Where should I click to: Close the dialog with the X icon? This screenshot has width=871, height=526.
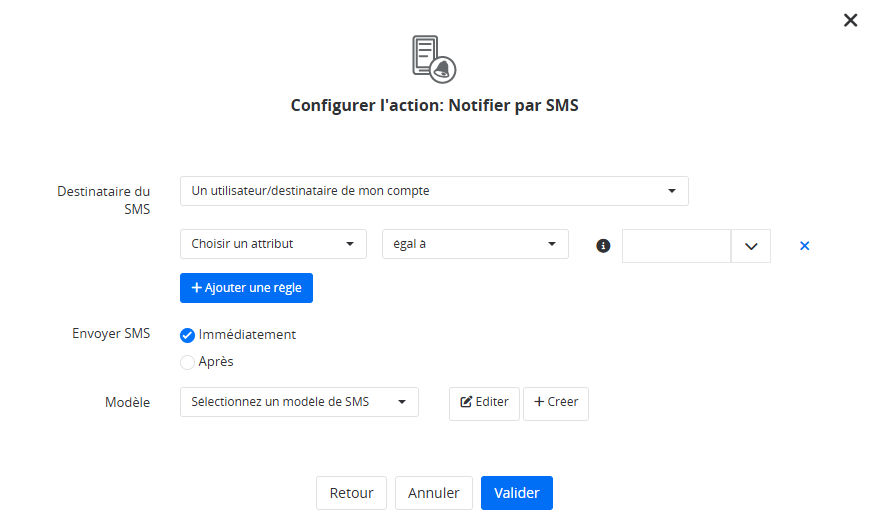[x=851, y=20]
